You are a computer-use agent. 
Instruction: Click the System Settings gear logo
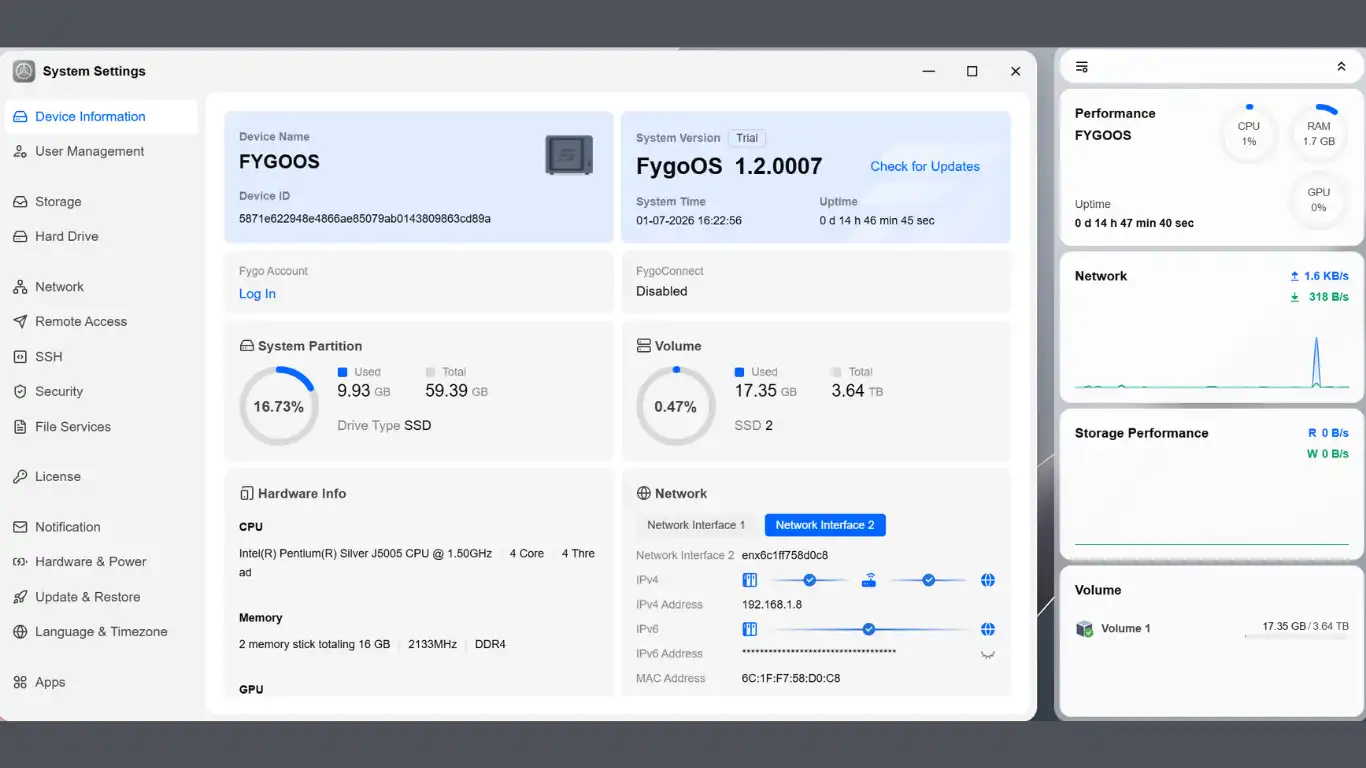[x=24, y=71]
